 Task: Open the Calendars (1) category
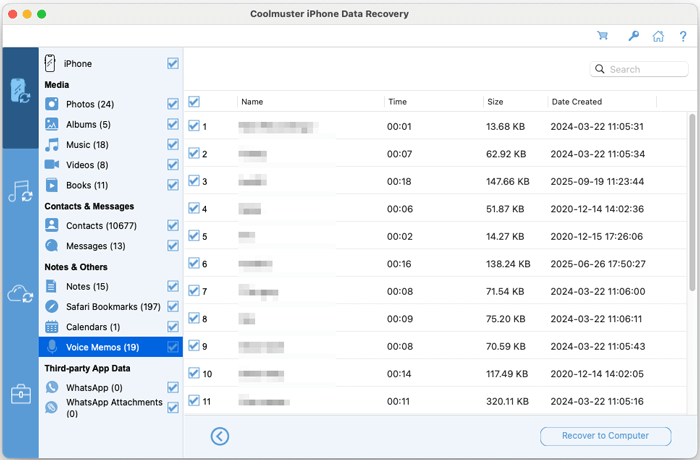coord(93,327)
